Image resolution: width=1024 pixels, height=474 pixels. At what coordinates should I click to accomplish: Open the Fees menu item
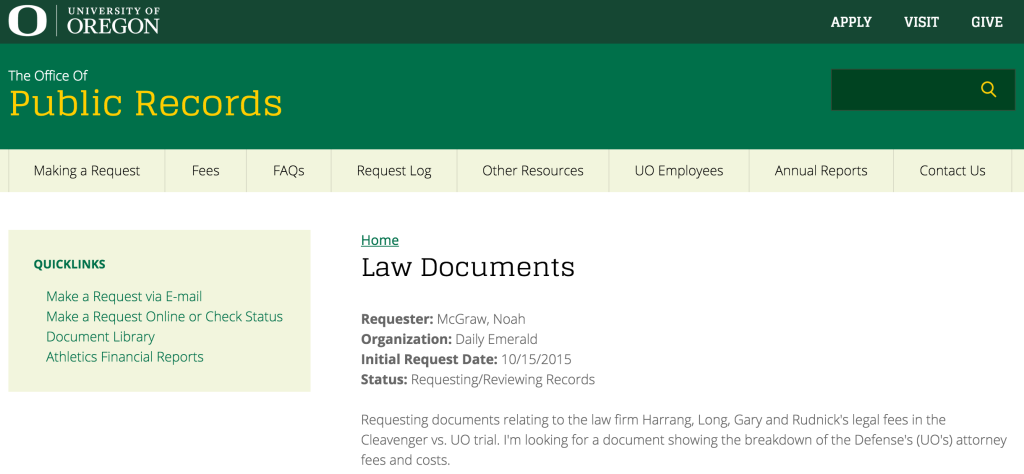click(x=206, y=171)
